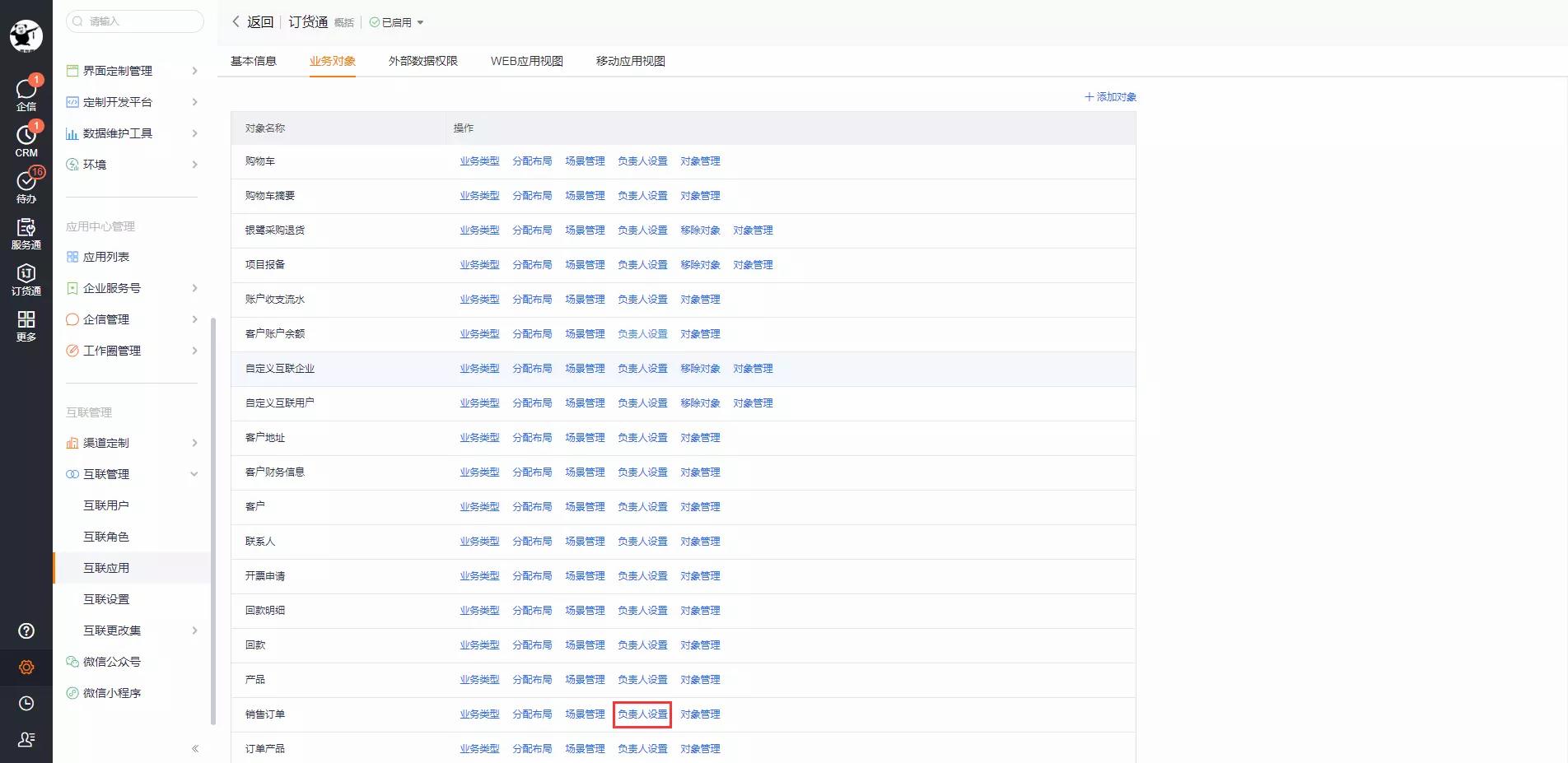
Task: Collapse the sidebar with double-chevron icon
Action: pyautogui.click(x=195, y=748)
